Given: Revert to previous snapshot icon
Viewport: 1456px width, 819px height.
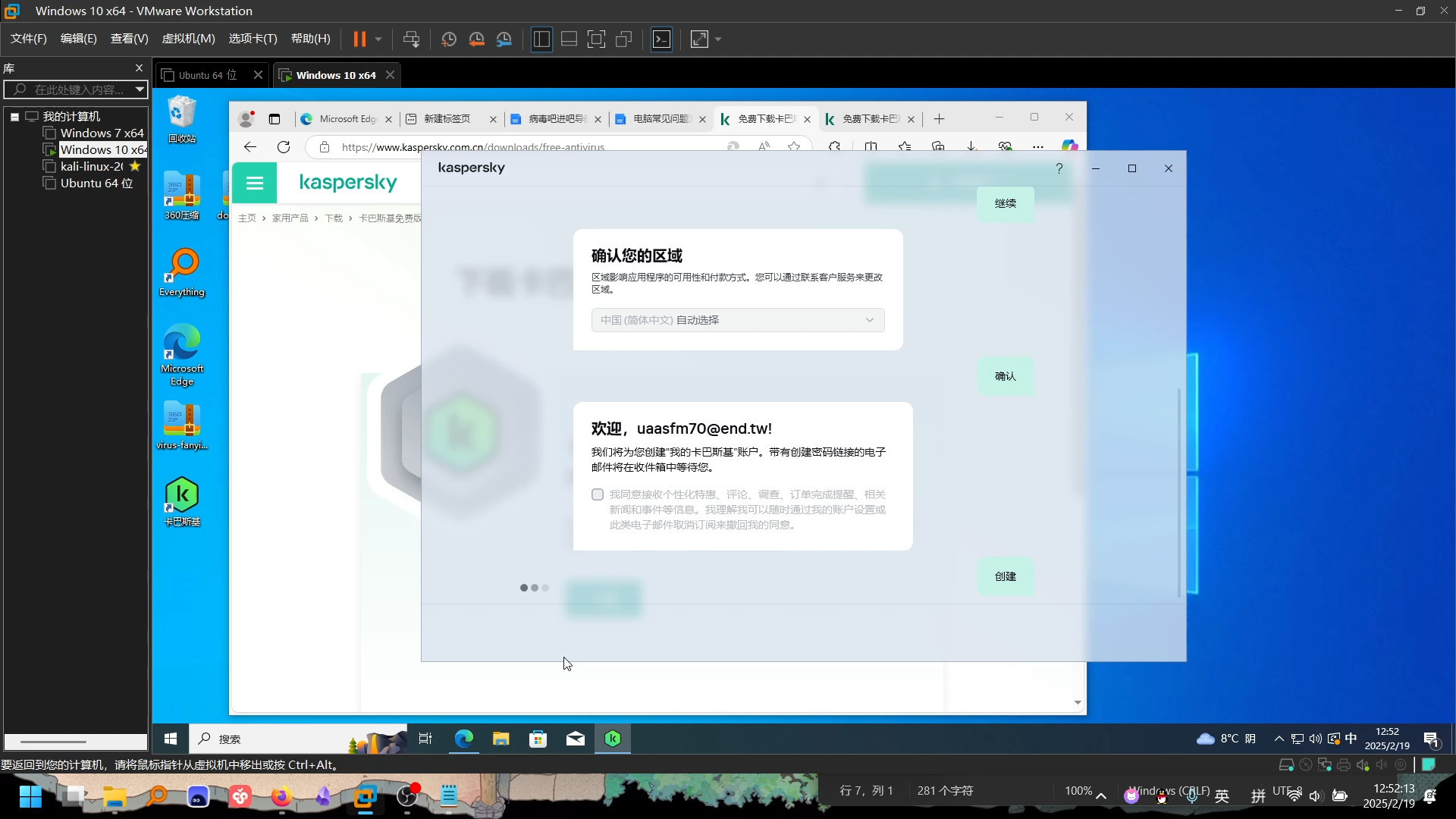Looking at the screenshot, I should 476,39.
